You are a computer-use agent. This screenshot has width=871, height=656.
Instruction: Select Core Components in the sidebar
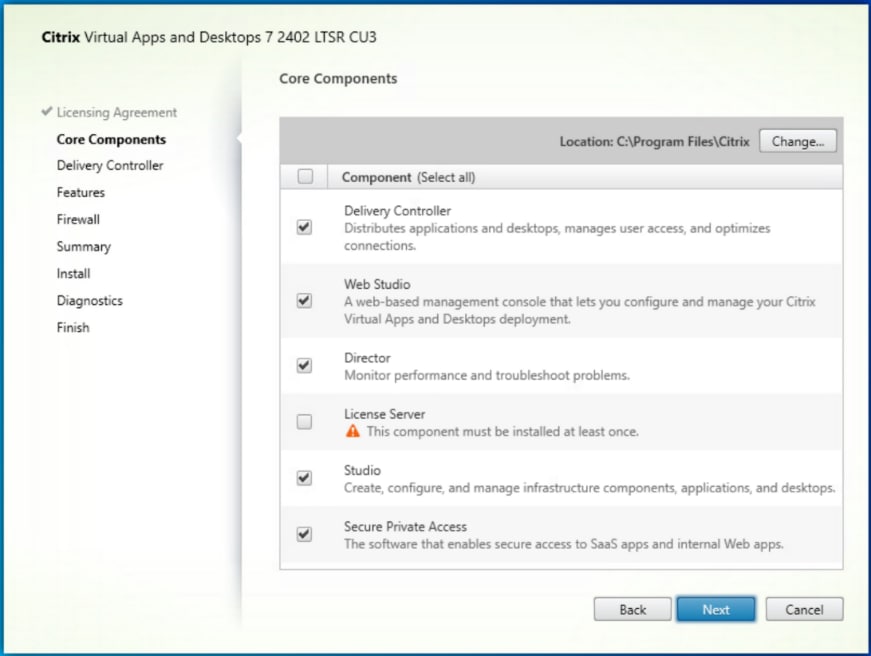[x=111, y=139]
